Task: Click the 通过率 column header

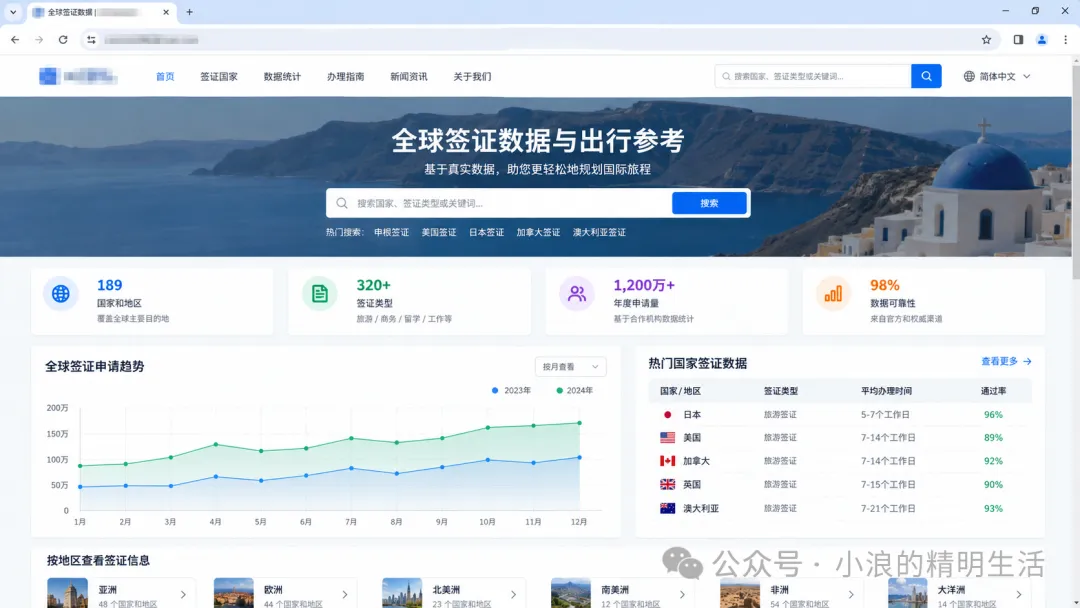Action: pyautogui.click(x=993, y=391)
